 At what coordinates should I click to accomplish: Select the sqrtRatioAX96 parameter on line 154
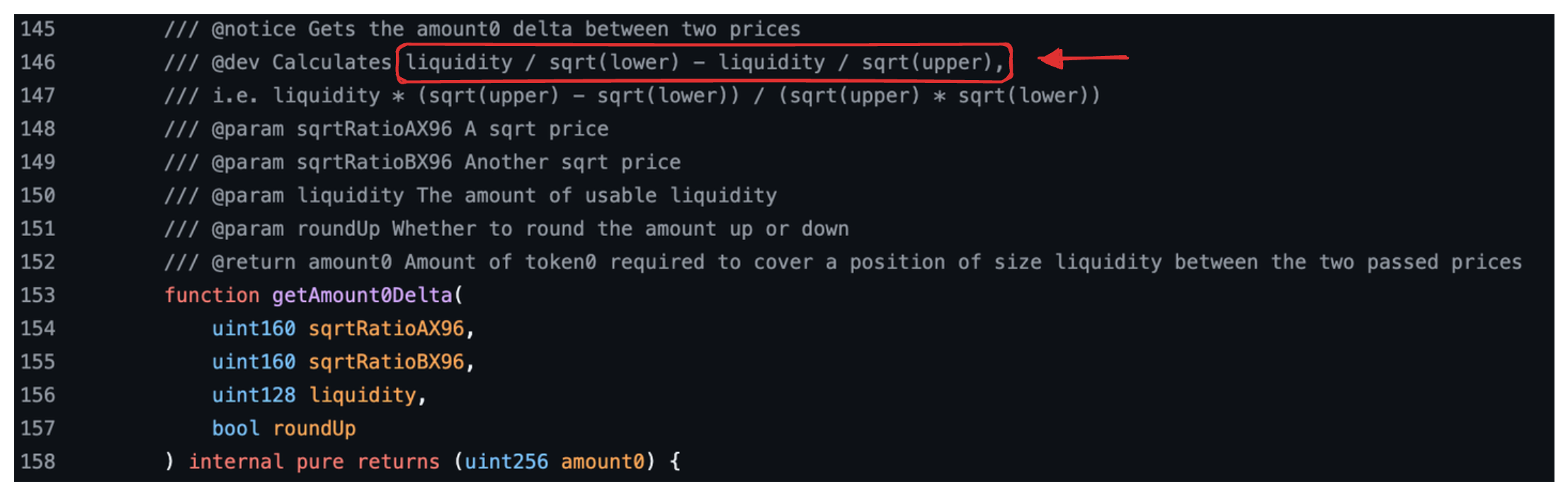(x=386, y=328)
